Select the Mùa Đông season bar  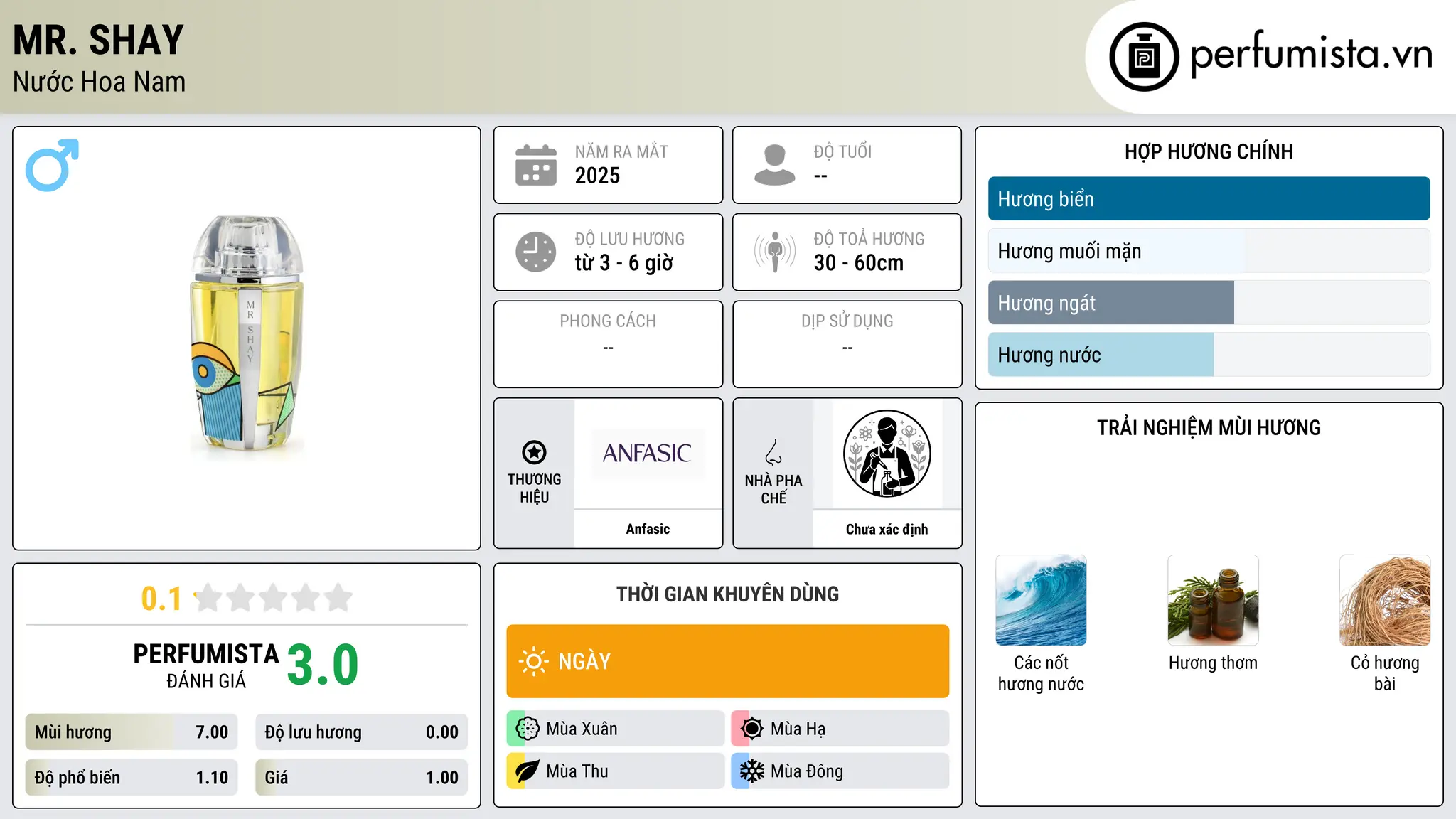[x=840, y=771]
